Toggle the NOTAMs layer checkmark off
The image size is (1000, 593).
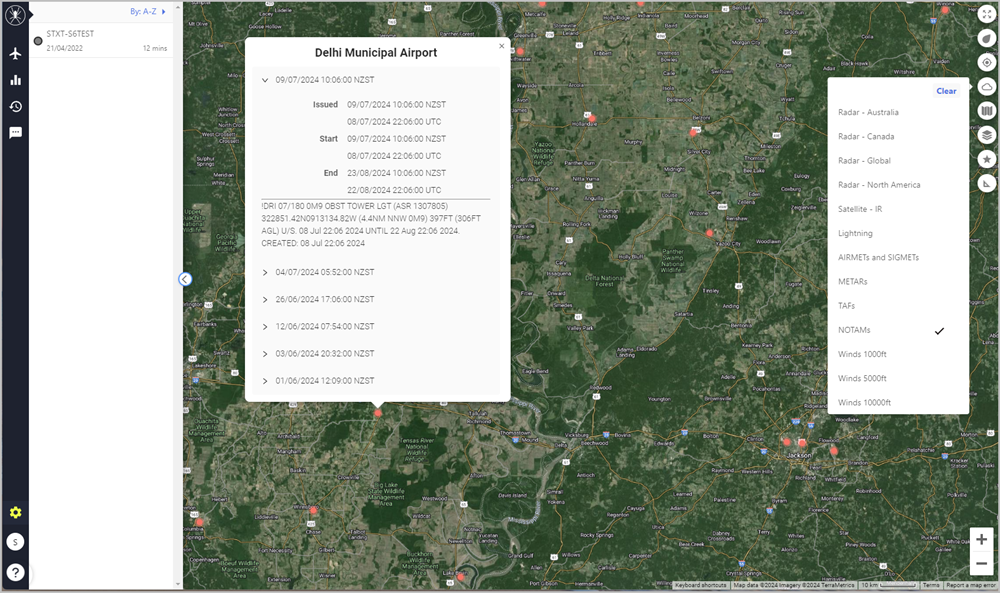(939, 331)
